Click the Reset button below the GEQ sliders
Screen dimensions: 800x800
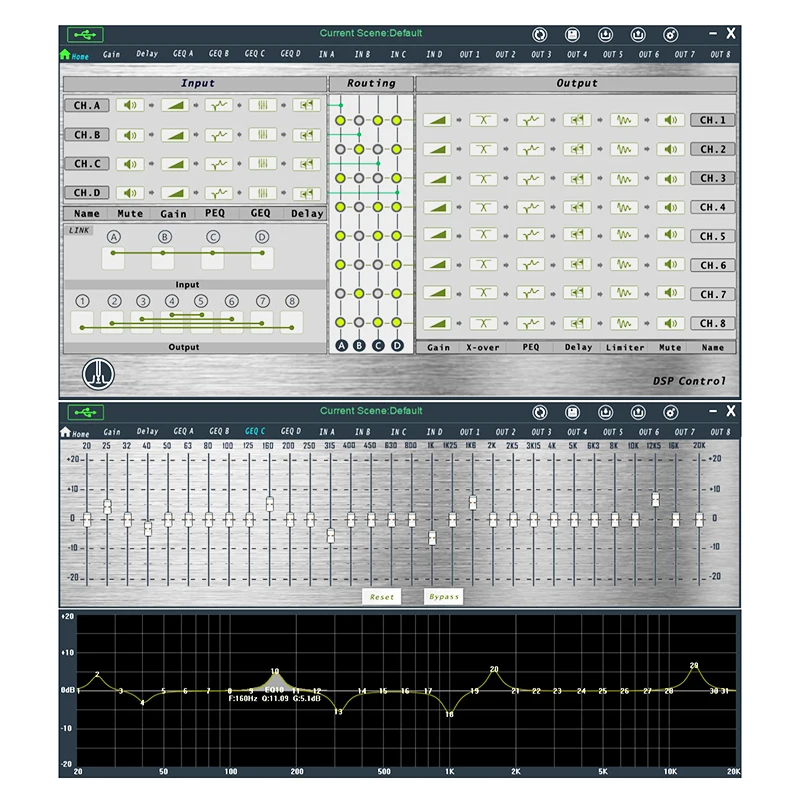tap(382, 596)
